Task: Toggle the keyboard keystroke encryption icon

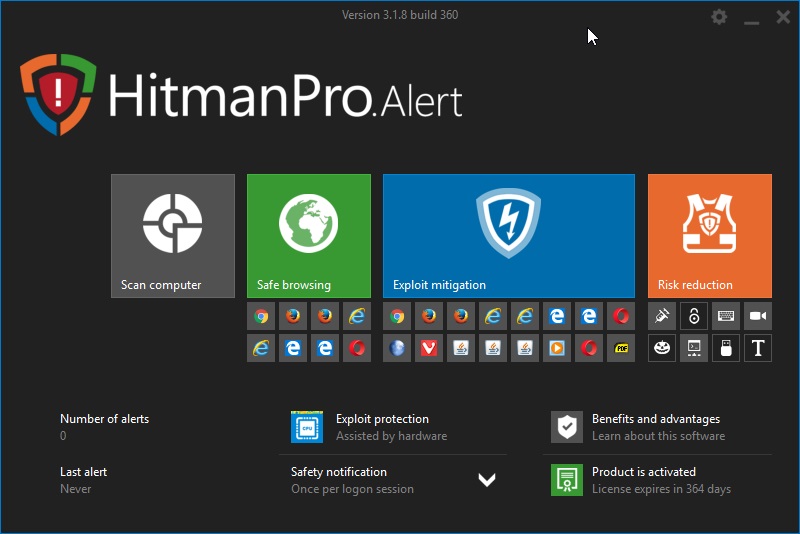Action: [726, 316]
